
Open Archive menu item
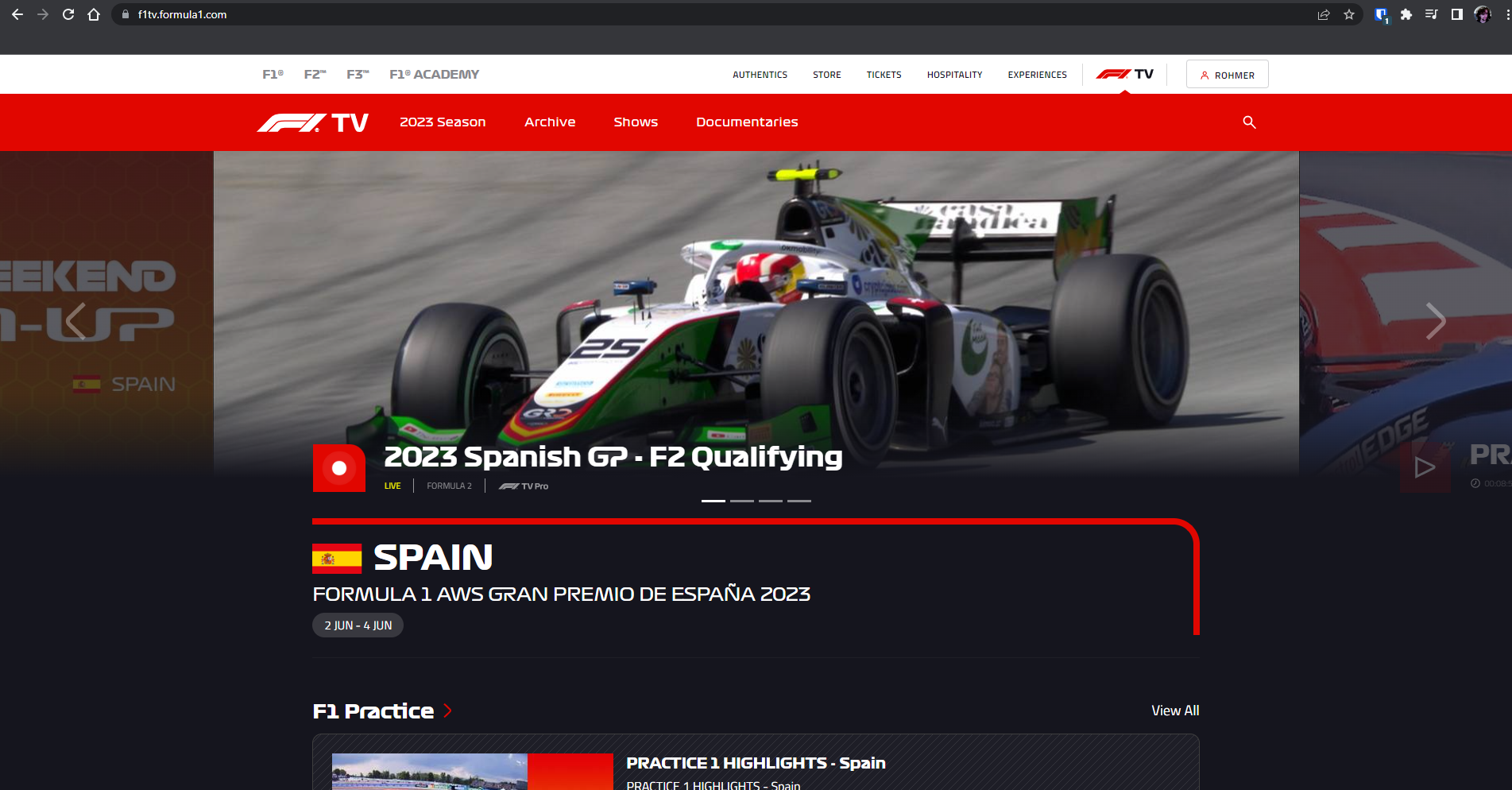pos(550,122)
